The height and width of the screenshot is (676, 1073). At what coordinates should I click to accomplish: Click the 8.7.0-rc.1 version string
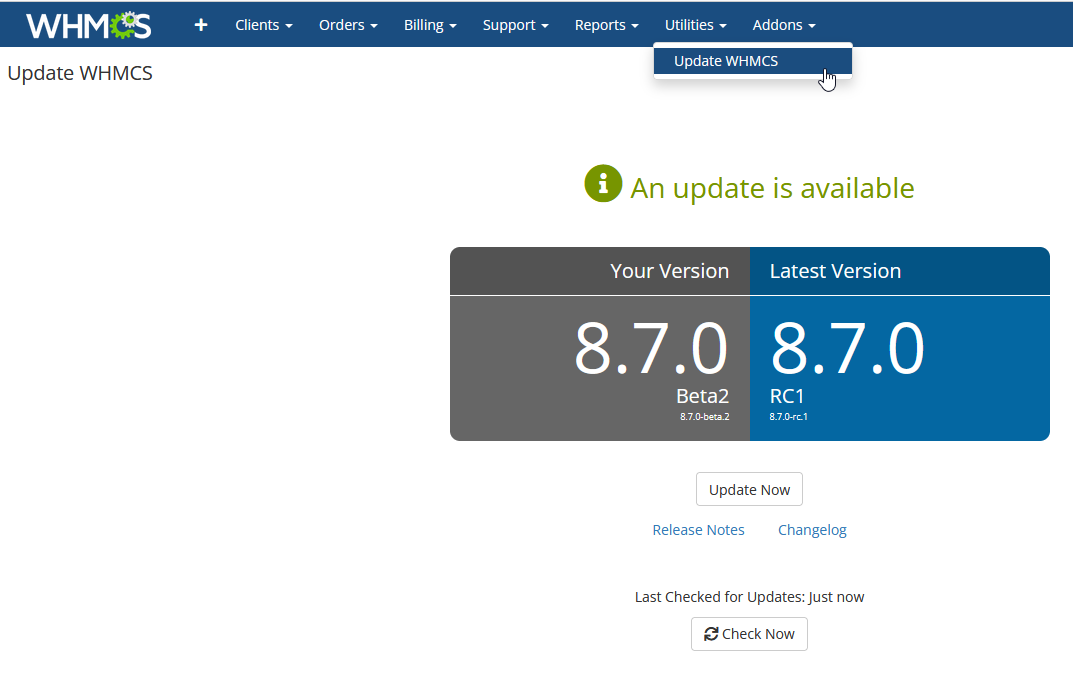coord(788,416)
